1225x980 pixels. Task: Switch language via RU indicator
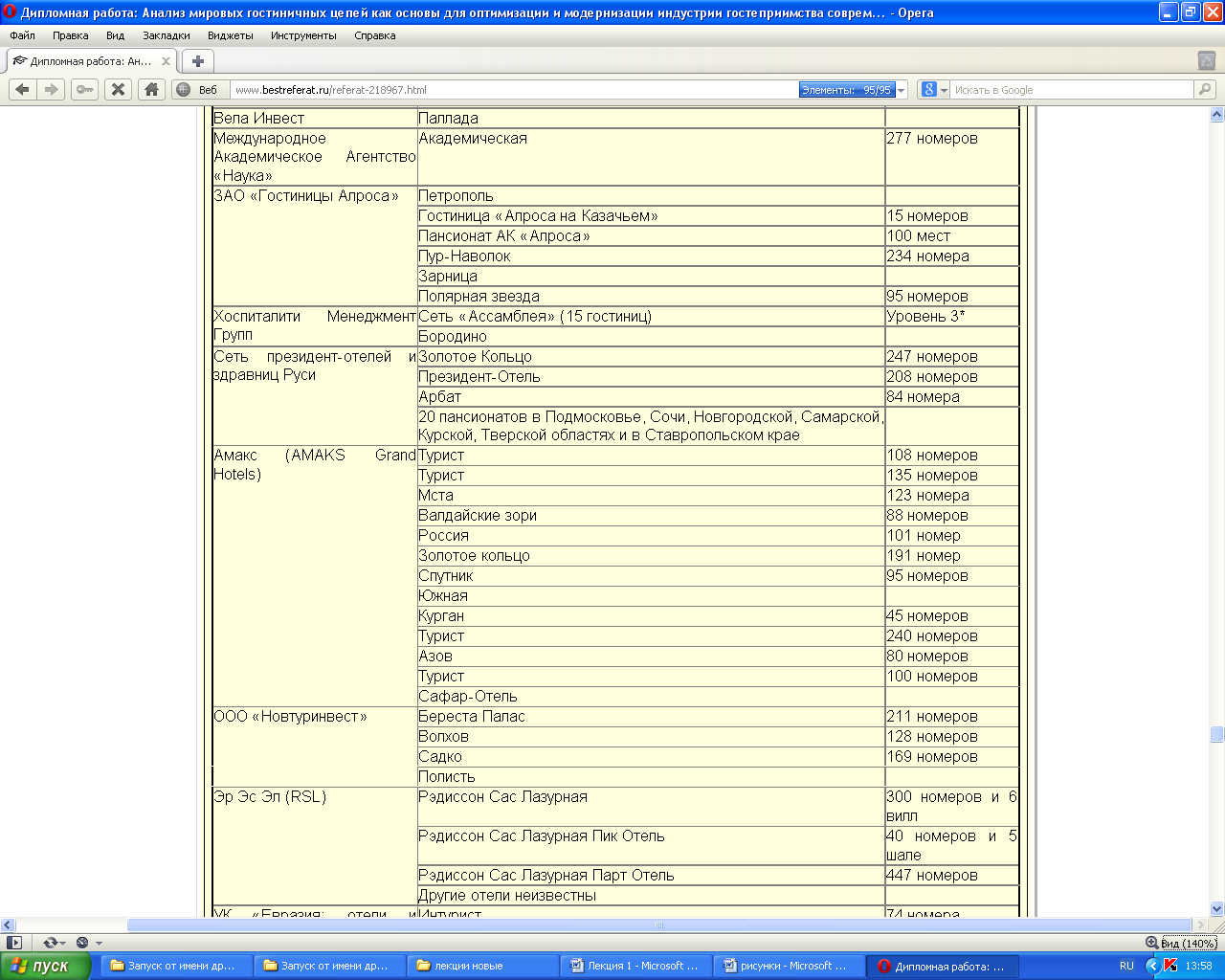pos(1126,966)
